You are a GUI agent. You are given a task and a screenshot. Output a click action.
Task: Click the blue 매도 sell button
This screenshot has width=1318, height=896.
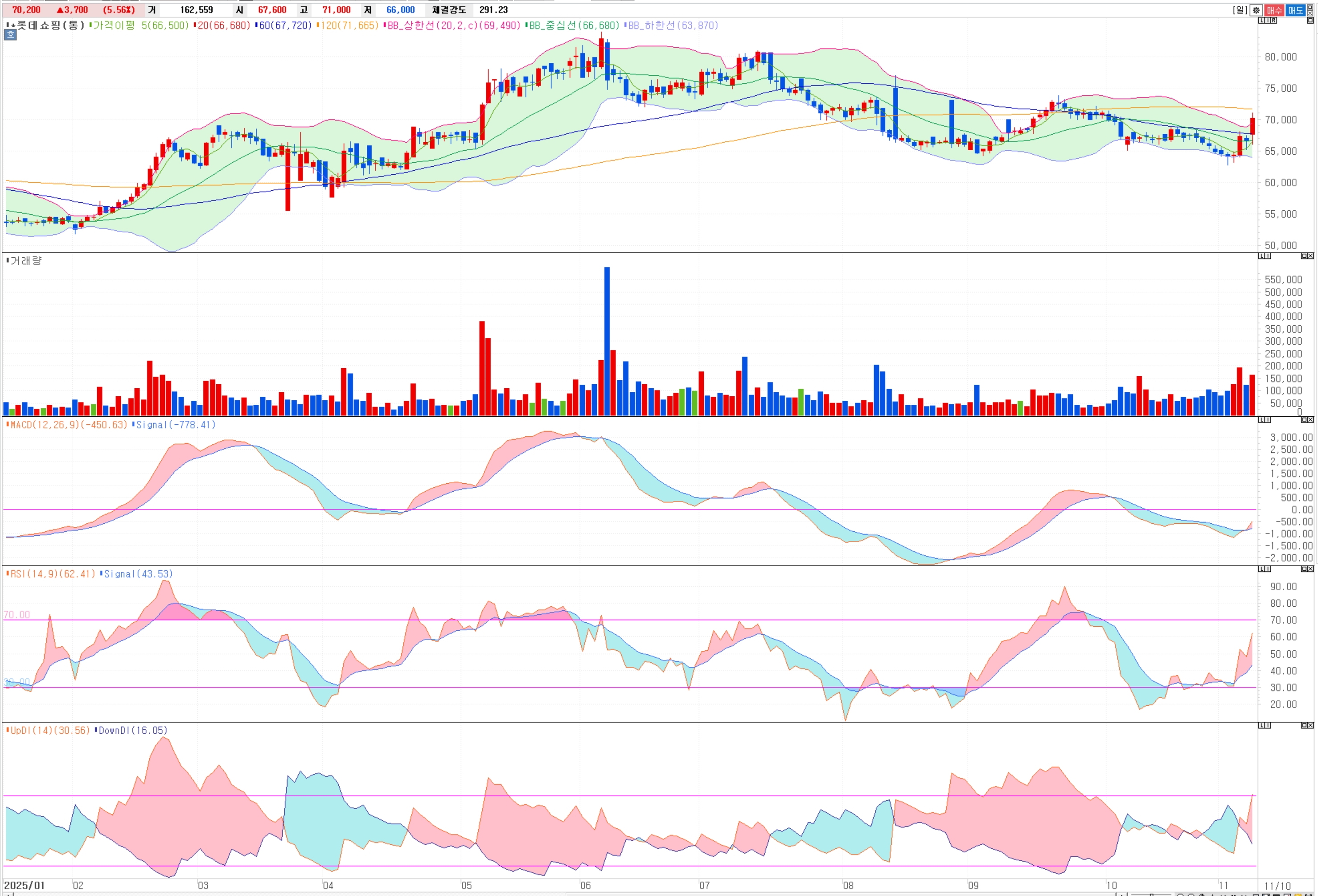[1295, 10]
